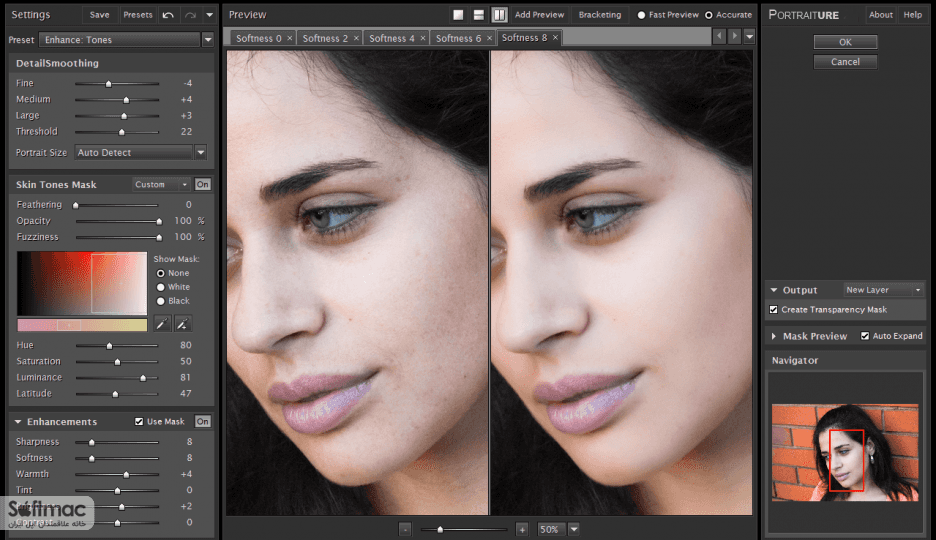Click zoom out minus button
This screenshot has height=540, width=936.
(x=405, y=529)
